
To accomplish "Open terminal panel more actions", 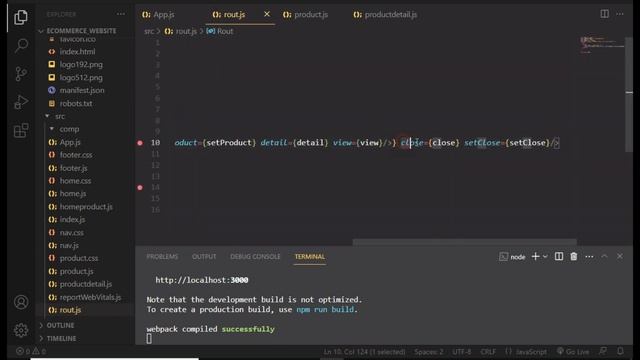I will tap(589, 256).
